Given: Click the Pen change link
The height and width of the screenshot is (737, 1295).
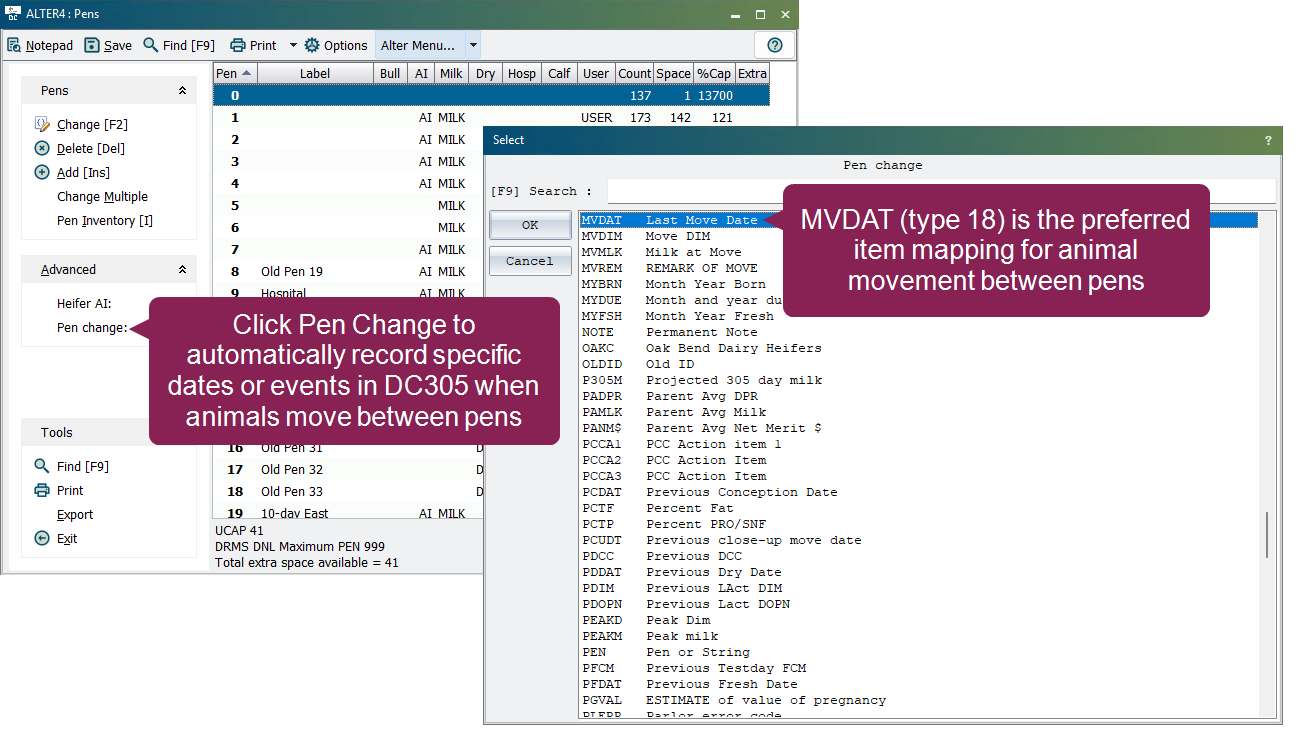Looking at the screenshot, I should point(92,328).
